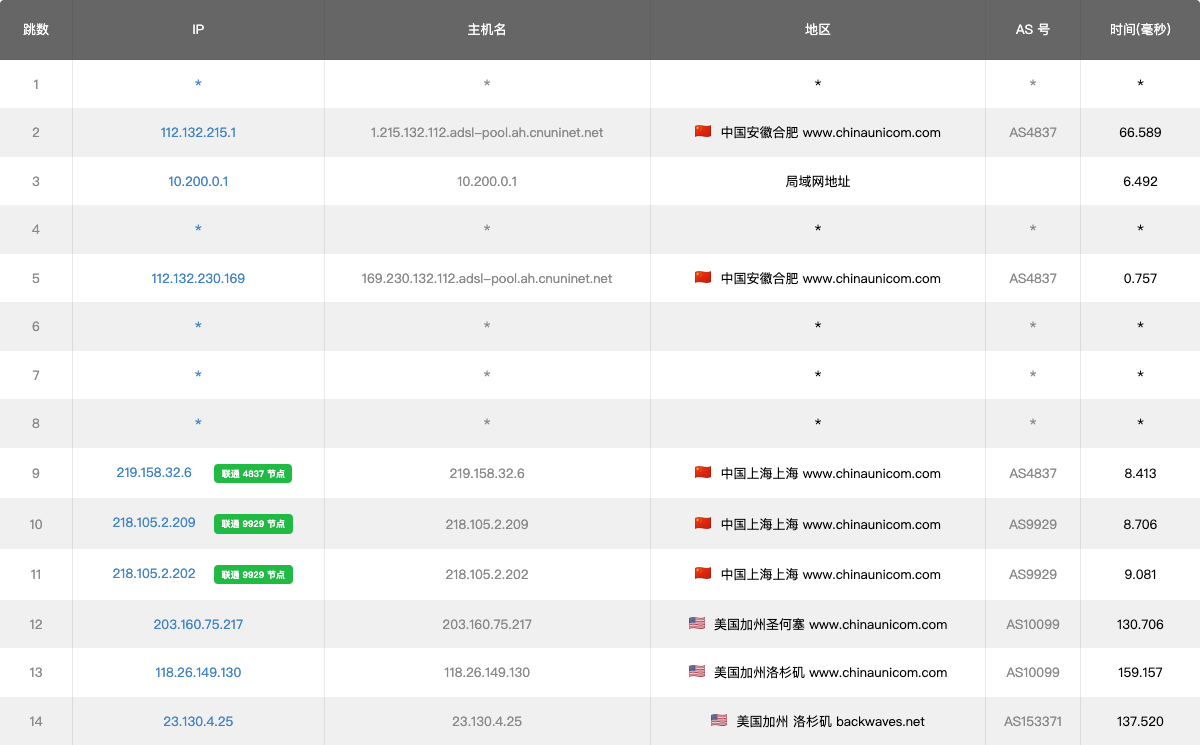Image resolution: width=1200 pixels, height=745 pixels.
Task: Open IP link 219.158.32.6
Action: click(x=154, y=472)
